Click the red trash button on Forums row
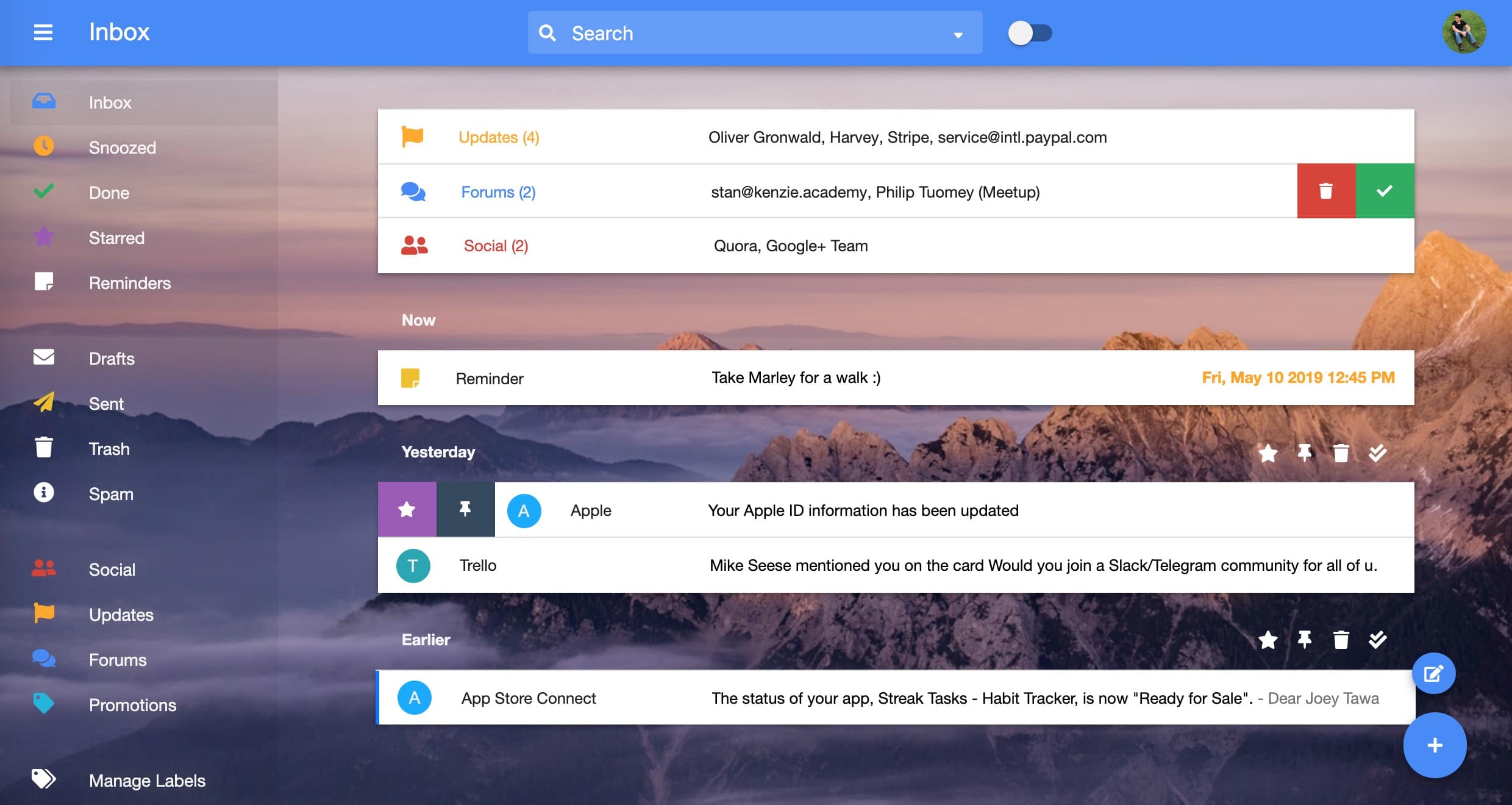 coord(1326,191)
